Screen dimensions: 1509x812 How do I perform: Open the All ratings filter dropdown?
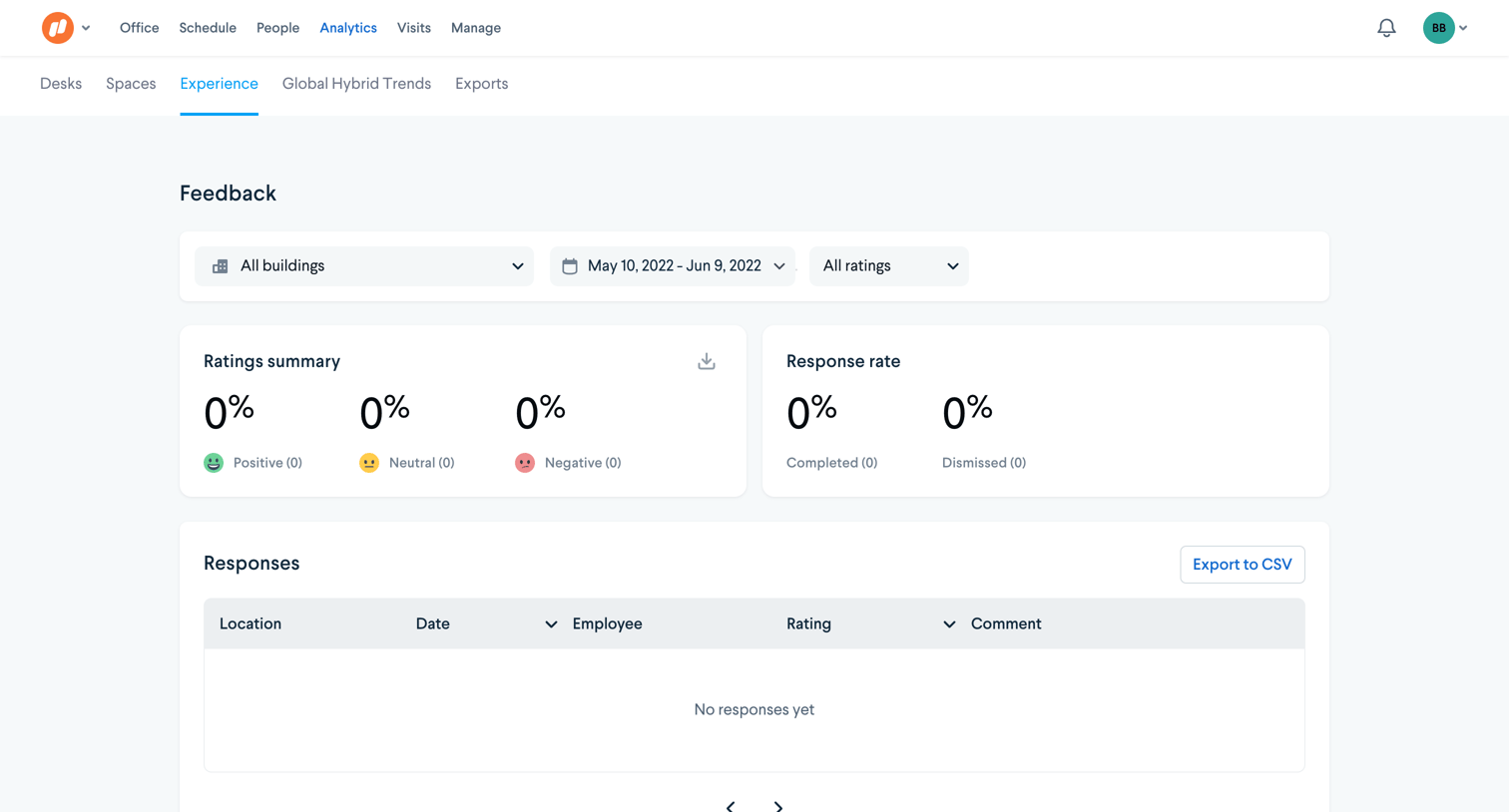tap(889, 266)
